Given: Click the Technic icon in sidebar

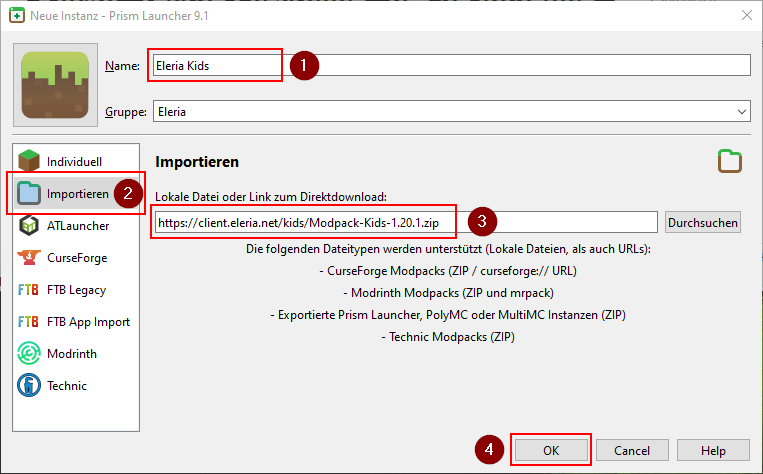Looking at the screenshot, I should tap(30, 386).
